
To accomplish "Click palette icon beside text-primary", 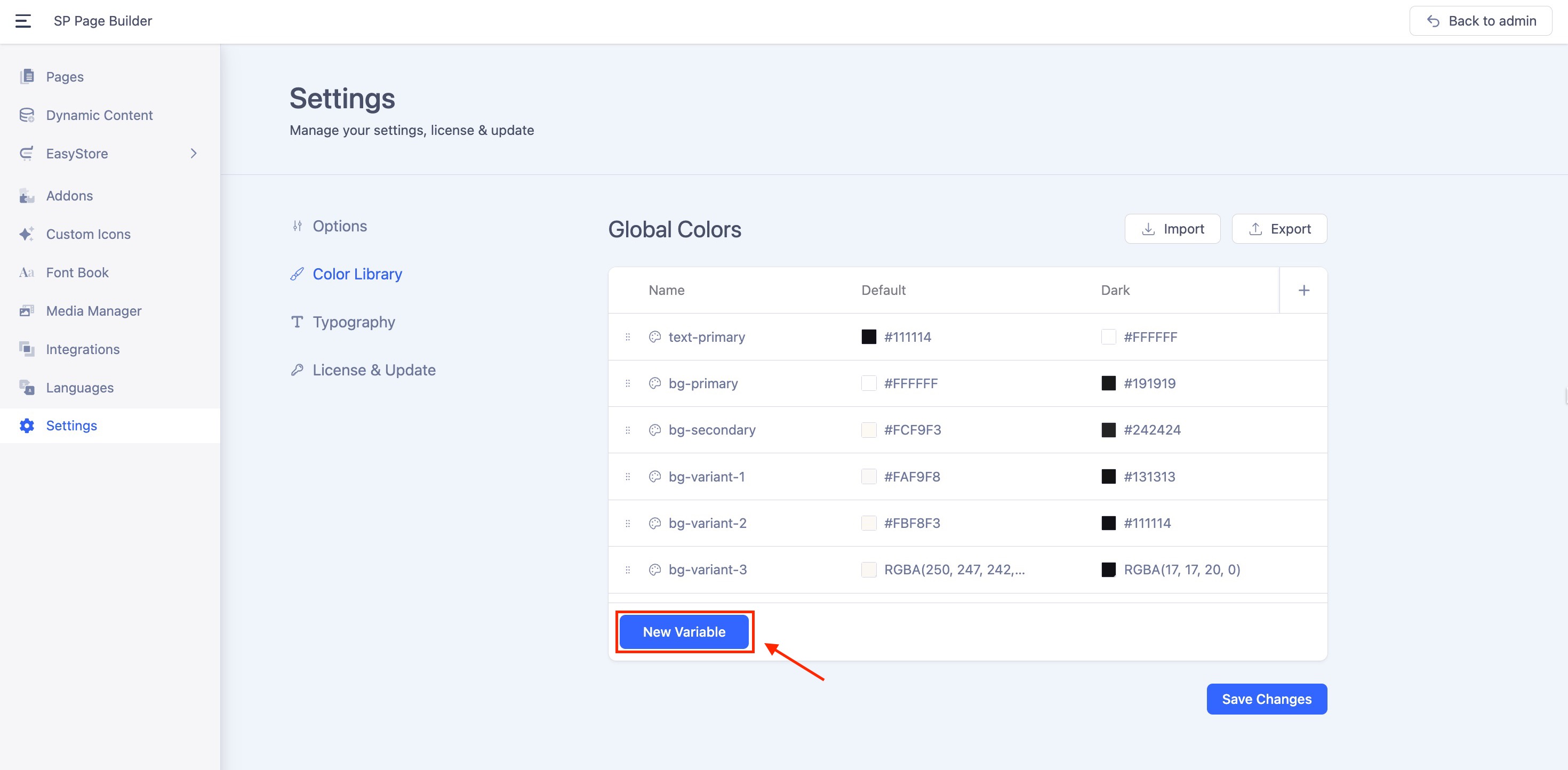I will click(654, 336).
